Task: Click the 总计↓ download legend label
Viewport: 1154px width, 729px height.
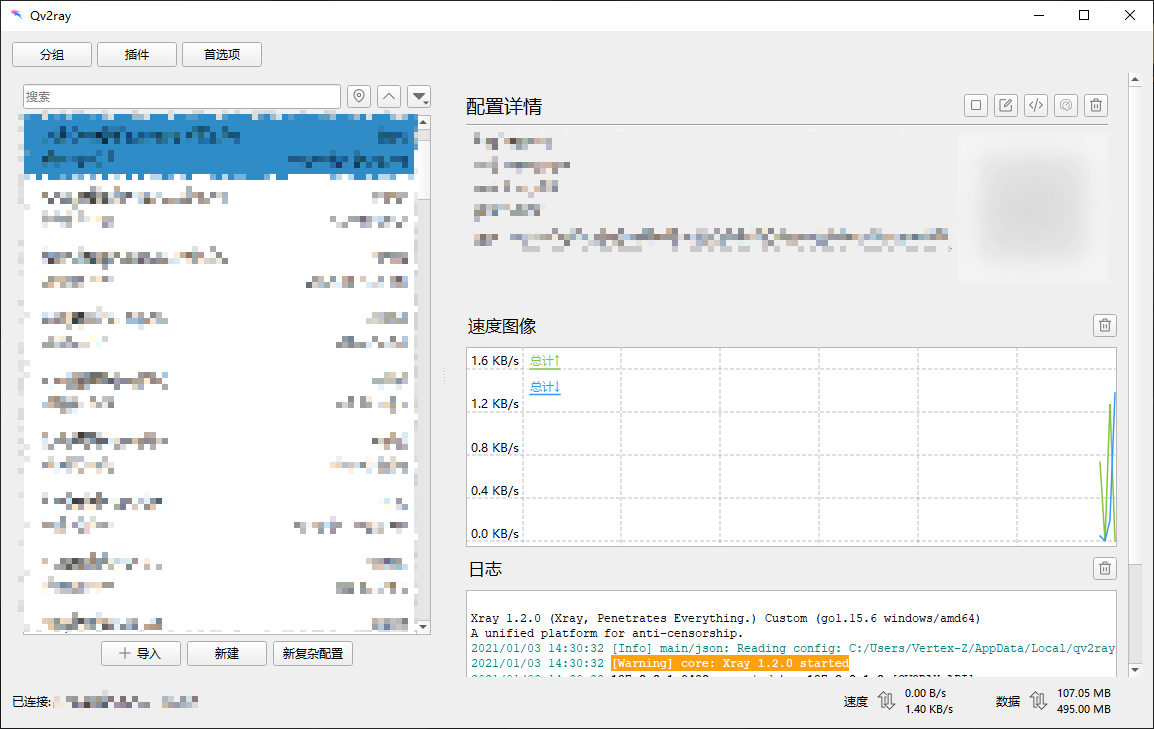Action: [545, 387]
